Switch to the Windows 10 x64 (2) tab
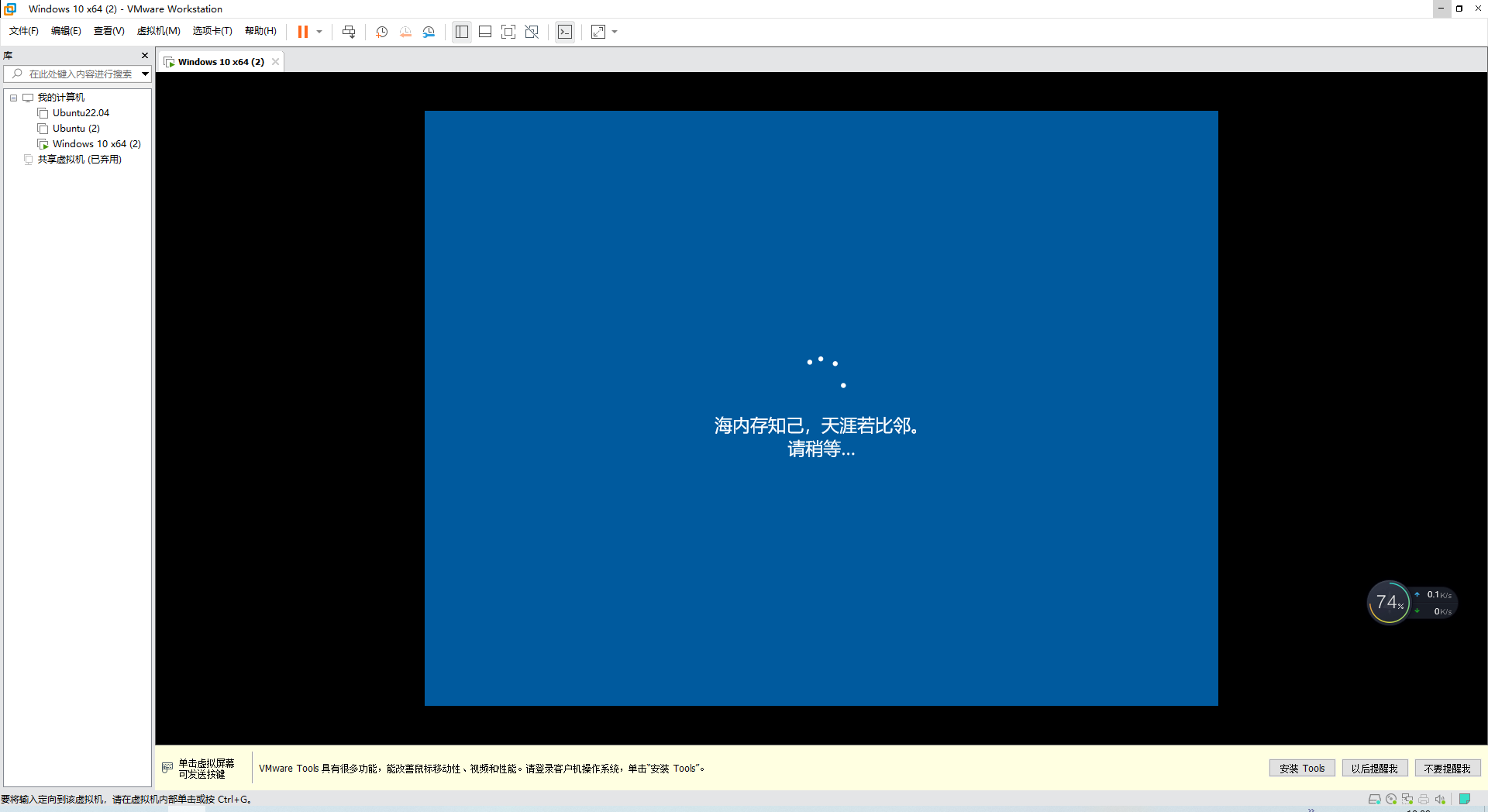The image size is (1488, 812). pos(220,62)
